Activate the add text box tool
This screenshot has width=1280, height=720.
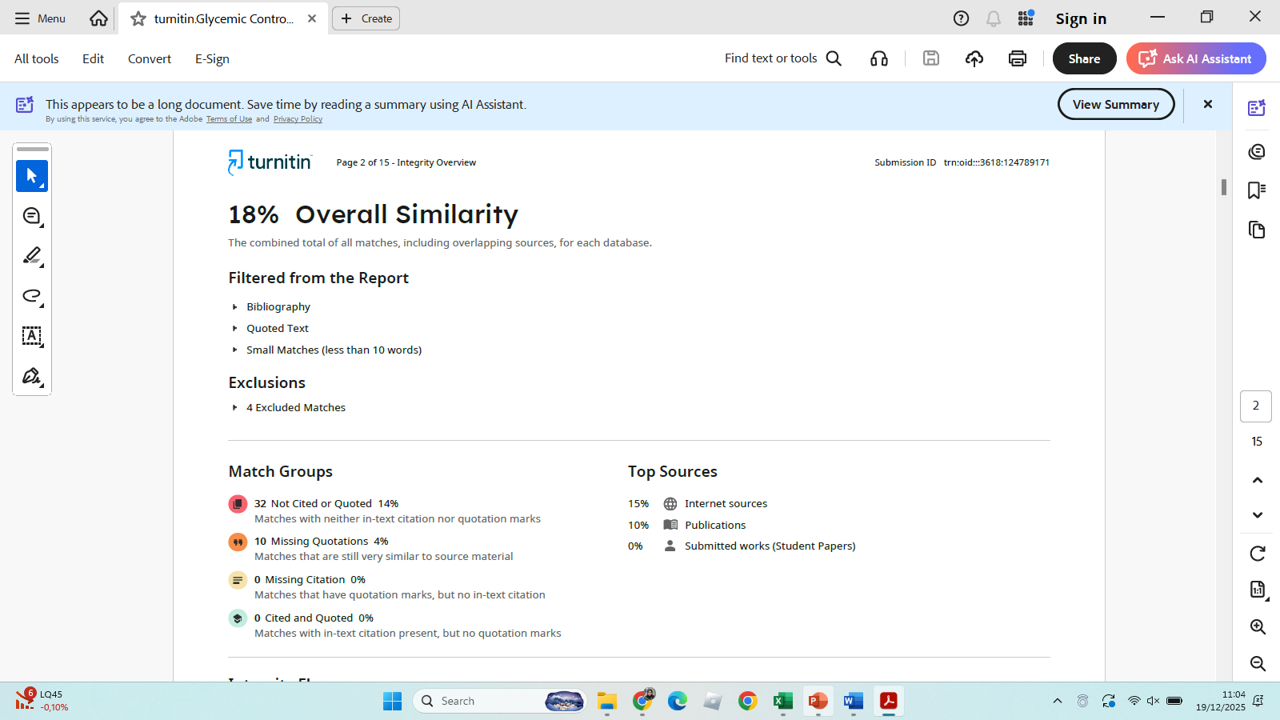(x=32, y=337)
